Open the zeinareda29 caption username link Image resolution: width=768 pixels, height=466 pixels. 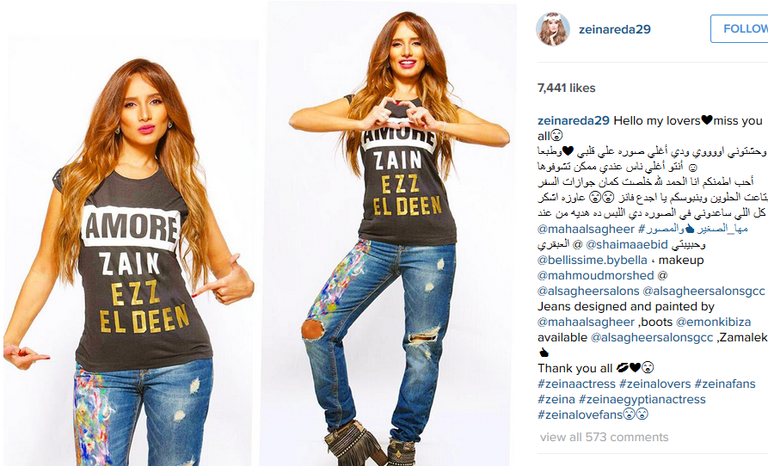[x=573, y=121]
